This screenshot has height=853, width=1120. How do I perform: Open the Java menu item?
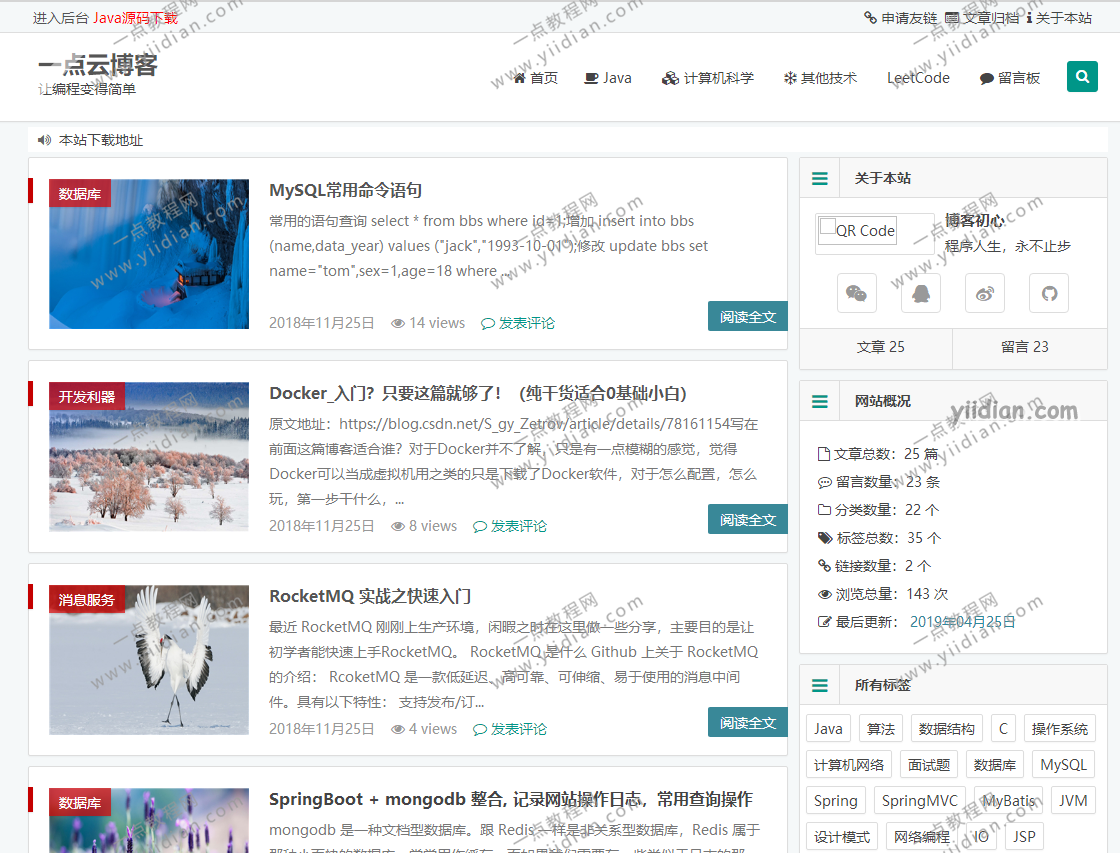click(x=608, y=78)
